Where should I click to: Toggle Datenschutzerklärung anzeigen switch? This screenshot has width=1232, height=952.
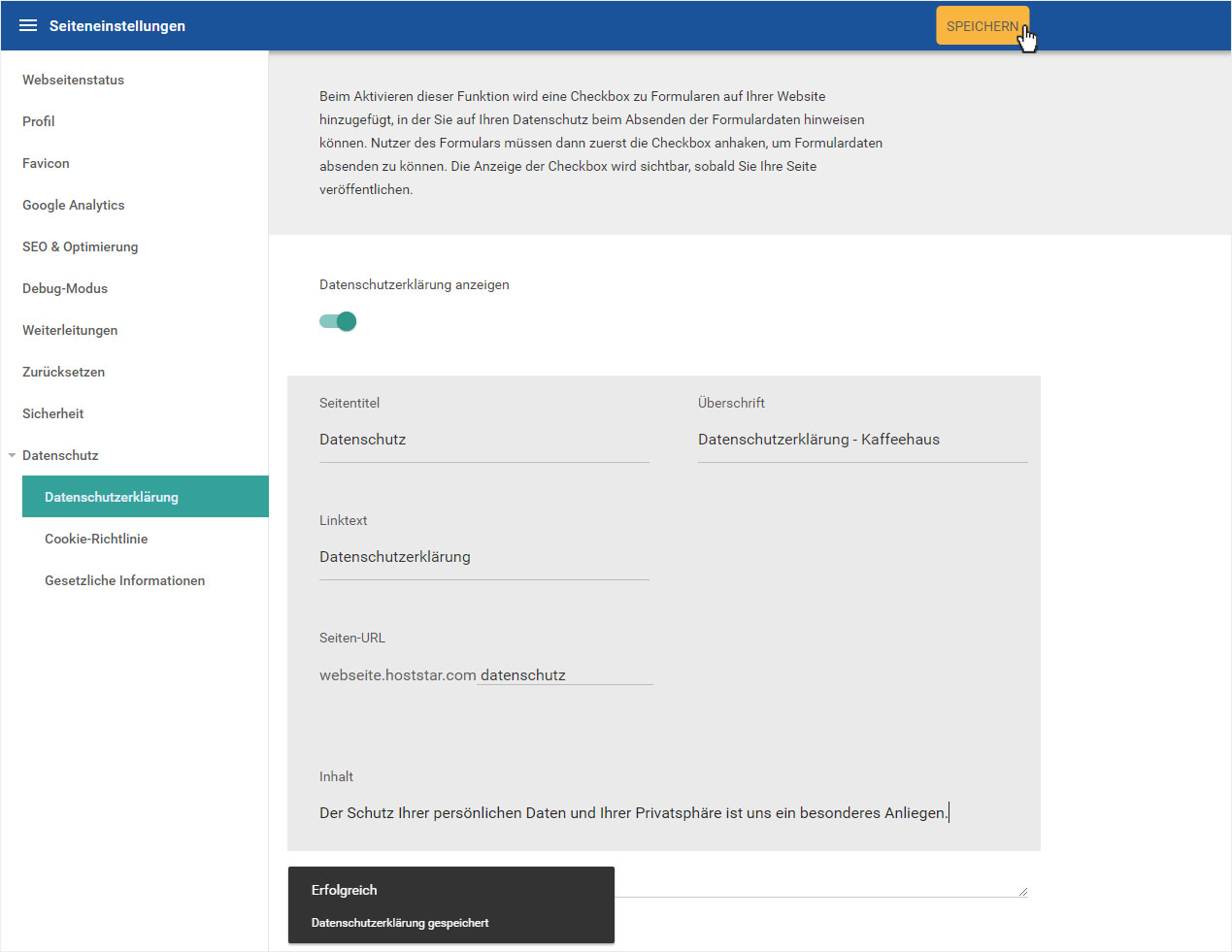click(x=338, y=321)
